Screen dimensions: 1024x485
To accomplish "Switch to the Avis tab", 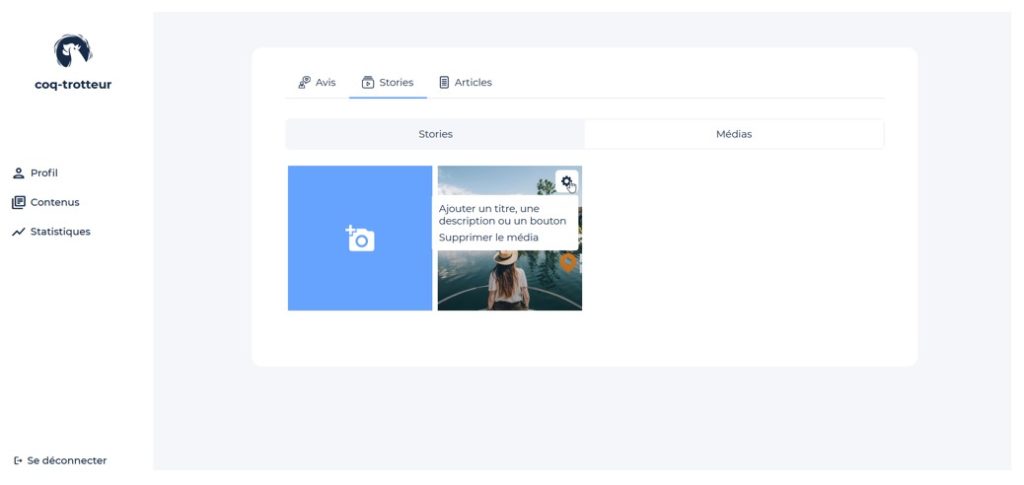I will pyautogui.click(x=317, y=82).
